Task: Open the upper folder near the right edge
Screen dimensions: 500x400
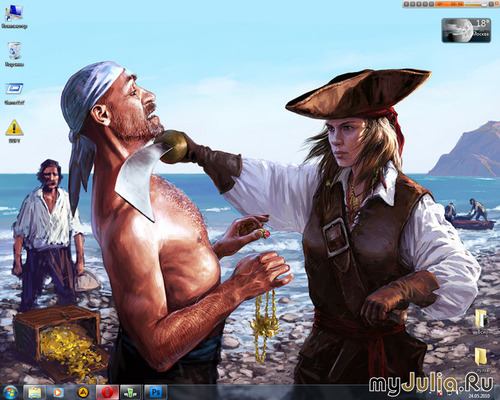Action: (x=482, y=319)
